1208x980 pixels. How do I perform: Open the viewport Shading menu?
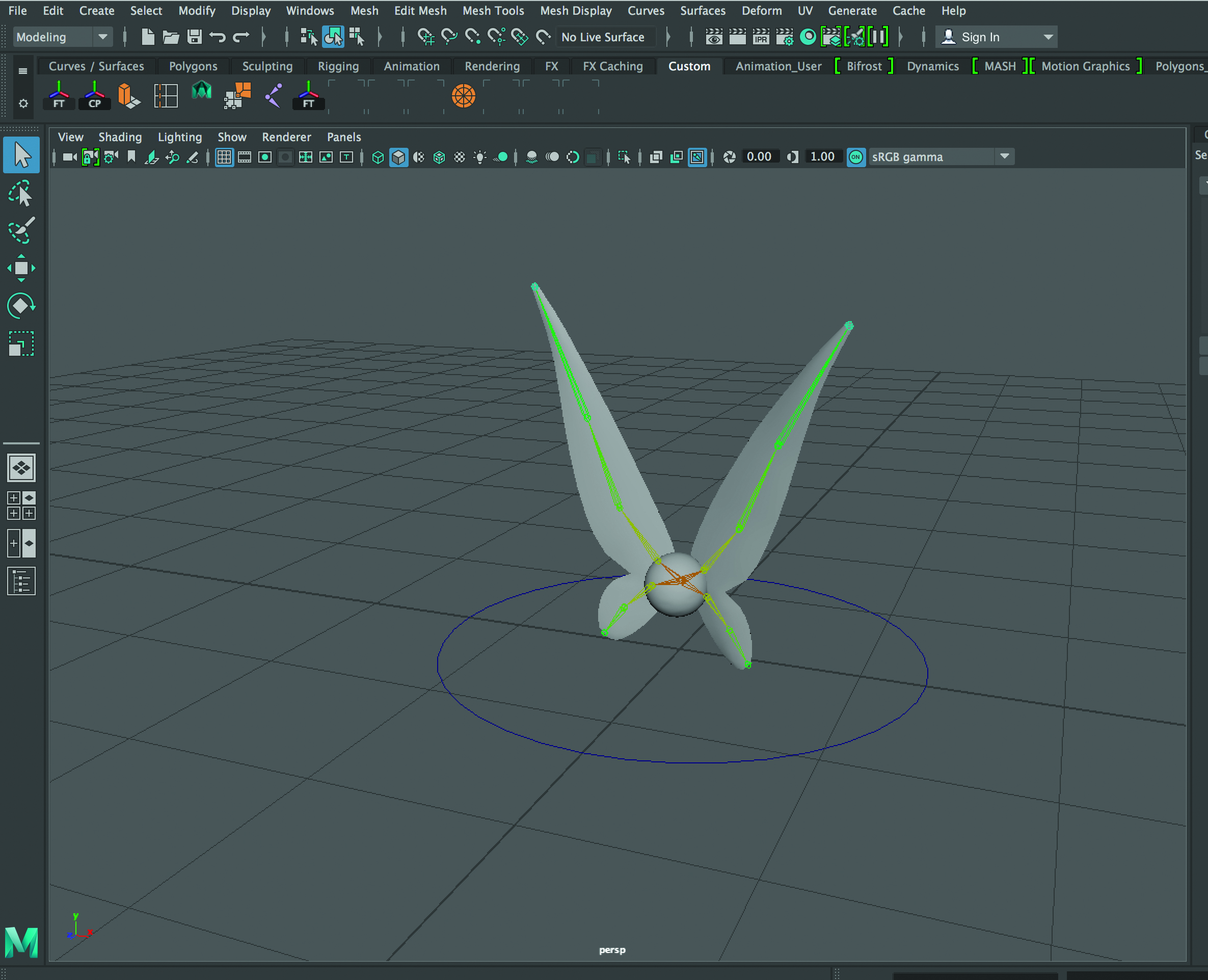pyautogui.click(x=120, y=137)
